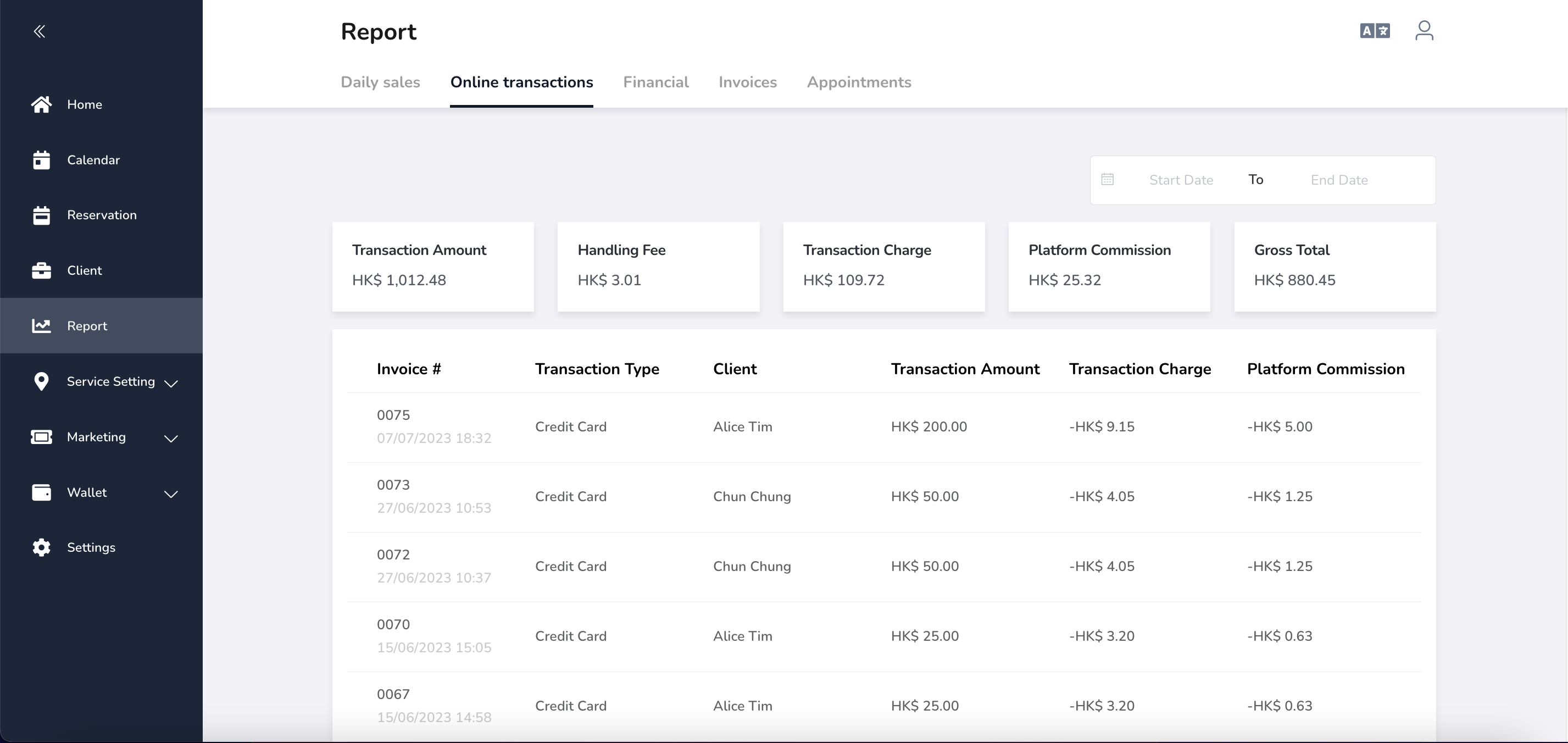The height and width of the screenshot is (743, 1568).
Task: Open the user profile icon
Action: tap(1424, 30)
